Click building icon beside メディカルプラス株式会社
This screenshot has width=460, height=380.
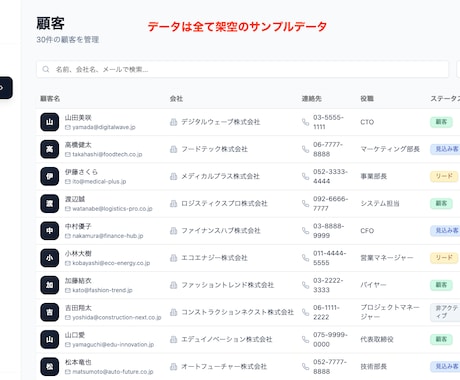click(173, 176)
